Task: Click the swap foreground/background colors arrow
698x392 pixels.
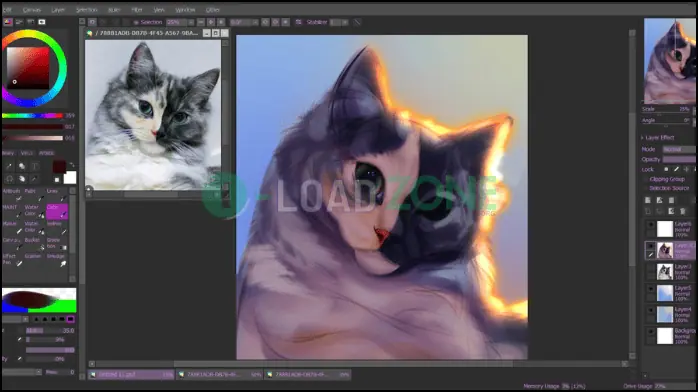Action: tap(72, 165)
